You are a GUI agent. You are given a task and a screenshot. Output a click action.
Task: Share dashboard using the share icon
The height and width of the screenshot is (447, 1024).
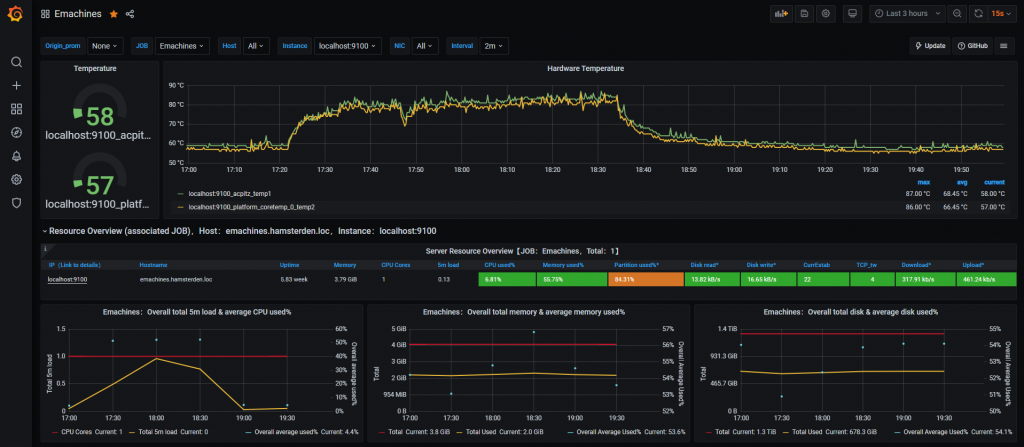pos(131,15)
